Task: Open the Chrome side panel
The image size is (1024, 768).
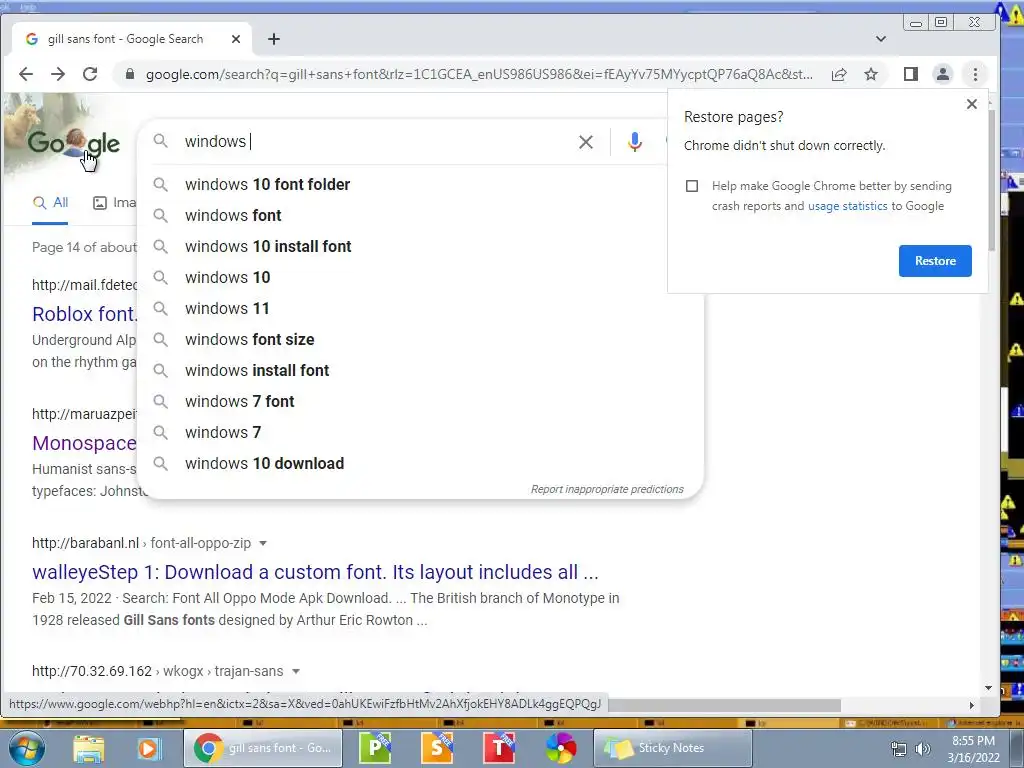Action: click(x=910, y=74)
